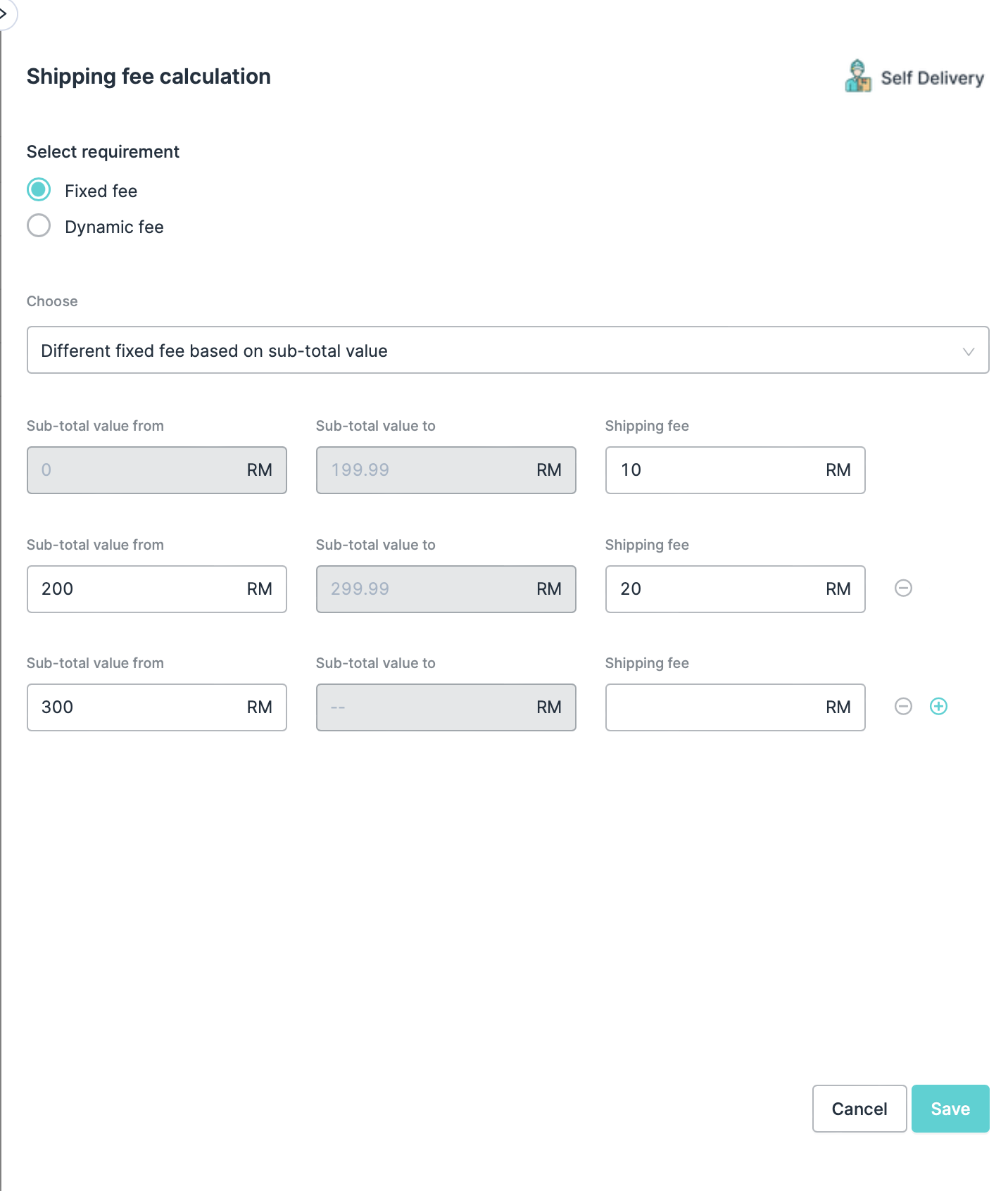Click the Self Delivery courier icon
The image size is (1008, 1191).
pyautogui.click(x=857, y=77)
